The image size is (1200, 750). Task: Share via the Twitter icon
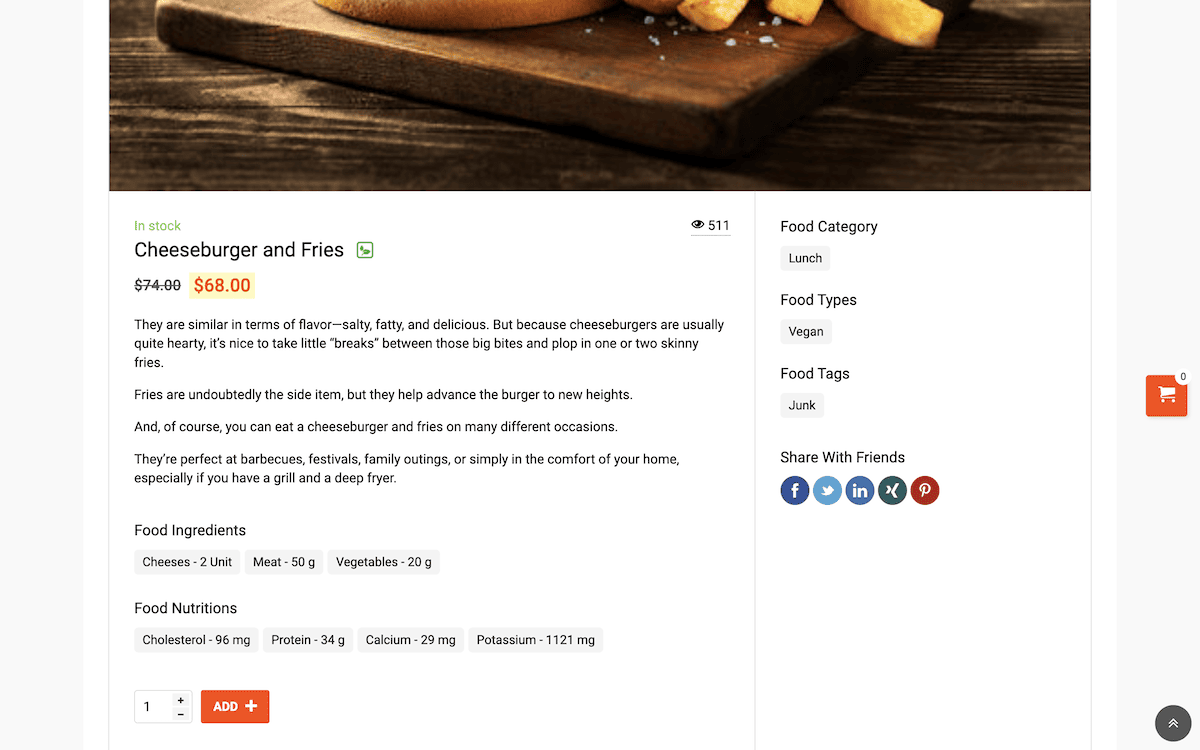[827, 491]
